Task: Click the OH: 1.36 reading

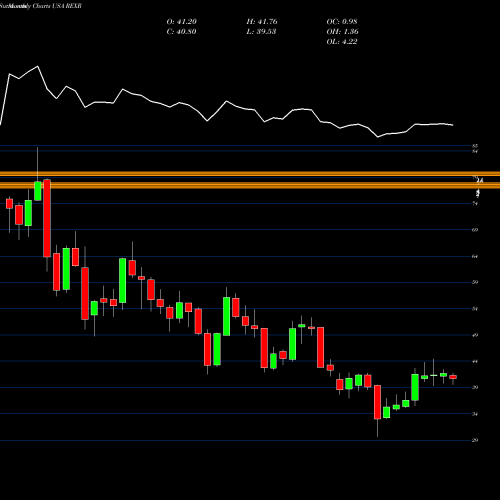Action: click(x=342, y=32)
